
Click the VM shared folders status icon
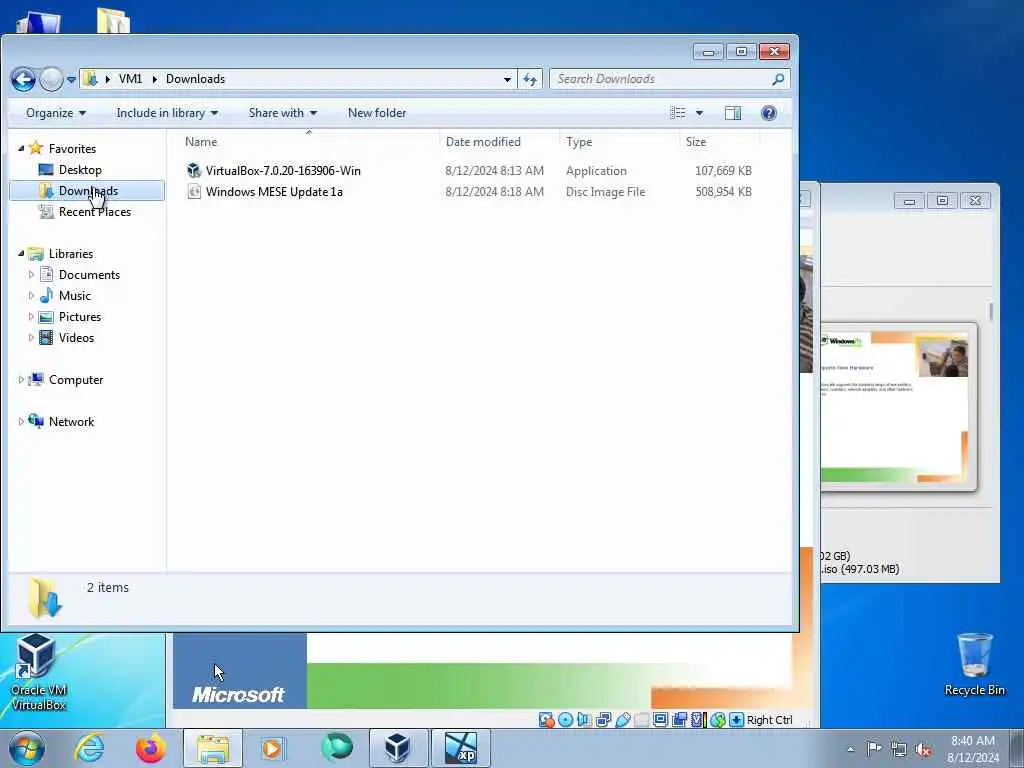tap(641, 720)
